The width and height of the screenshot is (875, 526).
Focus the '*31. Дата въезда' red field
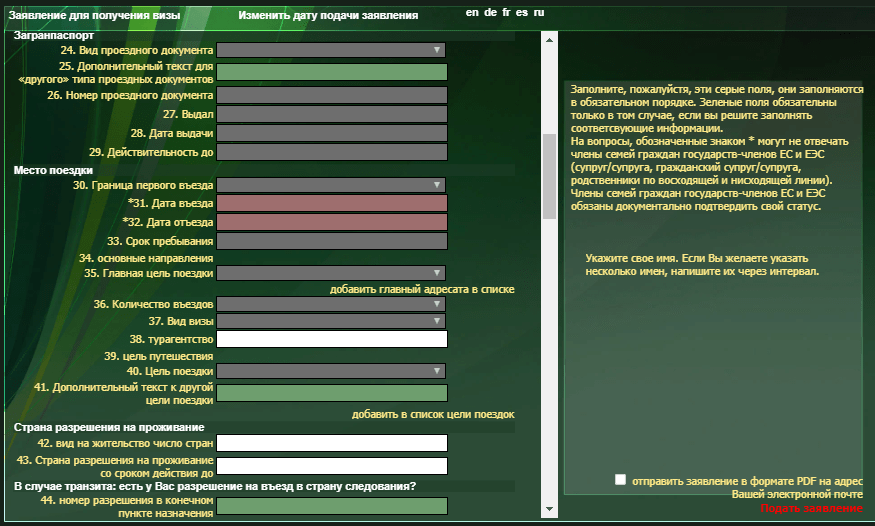click(332, 203)
